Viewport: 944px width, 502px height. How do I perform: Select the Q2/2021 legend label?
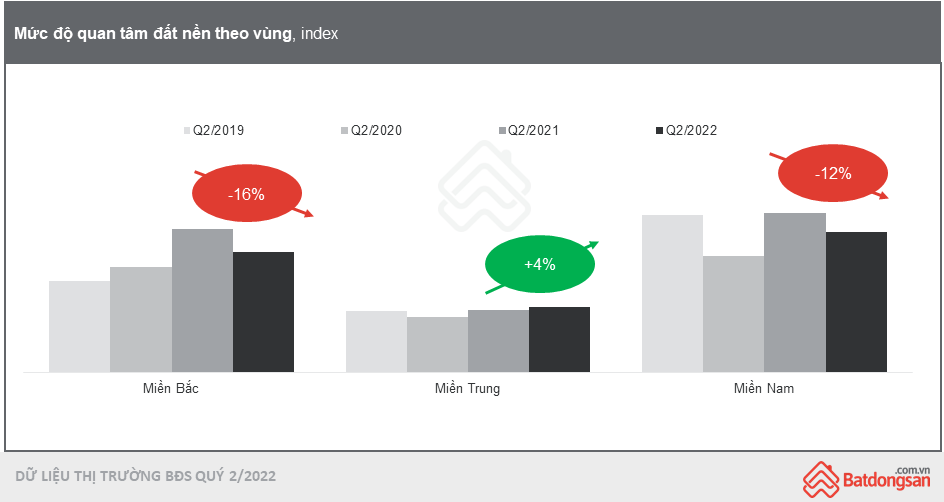click(533, 130)
